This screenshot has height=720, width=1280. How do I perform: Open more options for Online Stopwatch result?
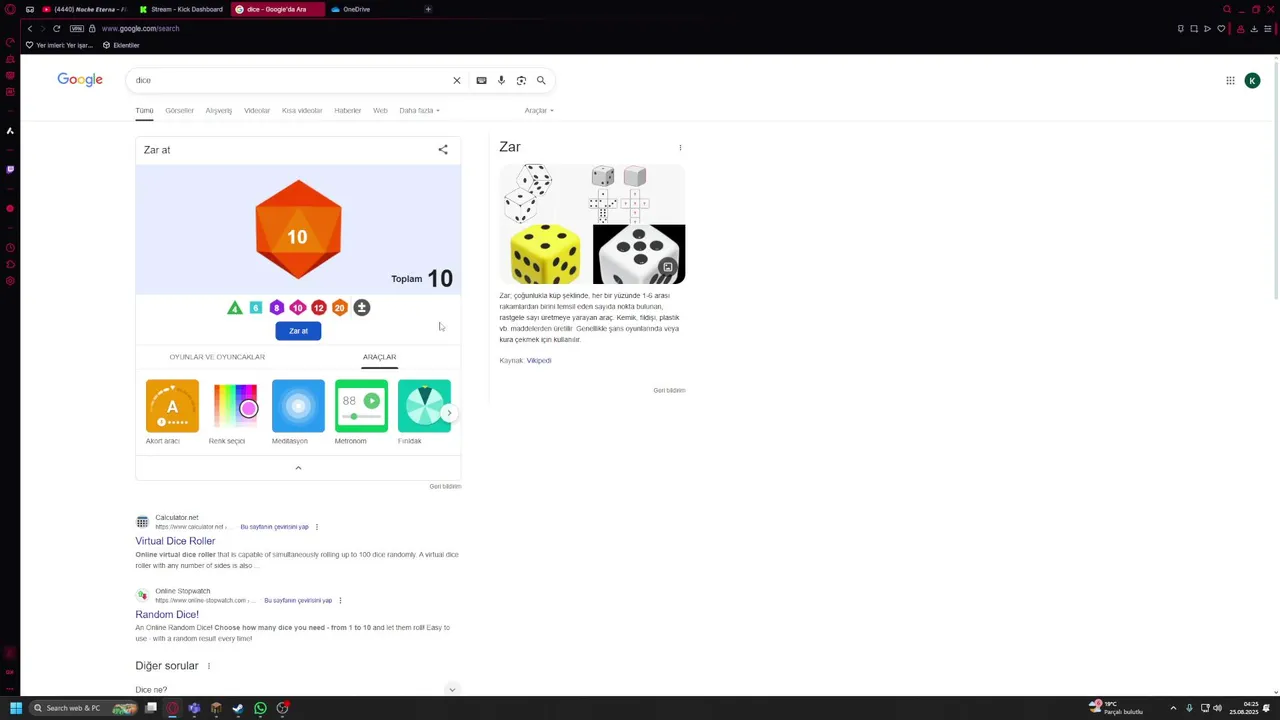340,600
